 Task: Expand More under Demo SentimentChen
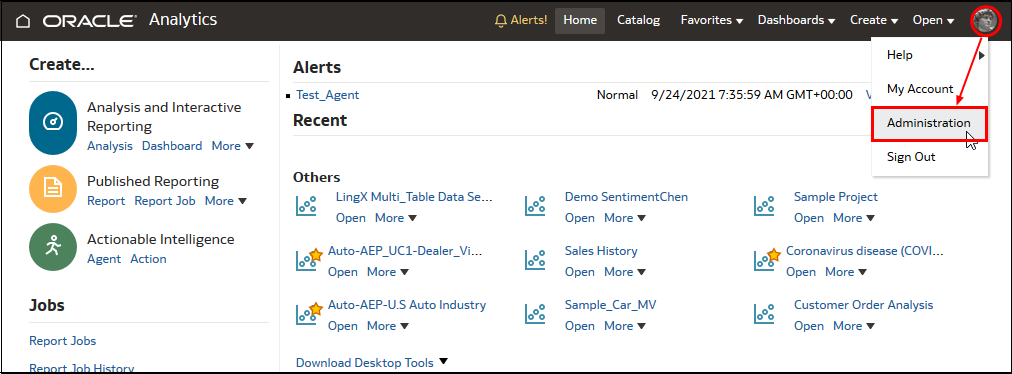(x=625, y=218)
